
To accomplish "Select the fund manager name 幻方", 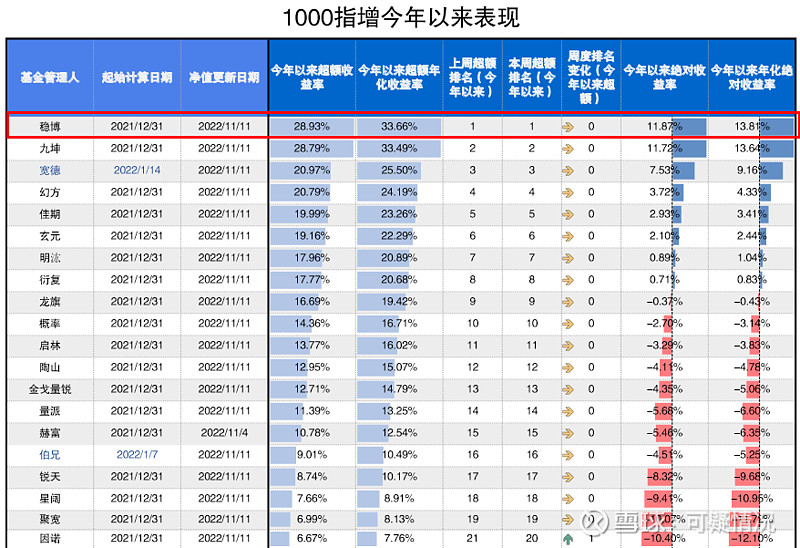I will click(50, 192).
